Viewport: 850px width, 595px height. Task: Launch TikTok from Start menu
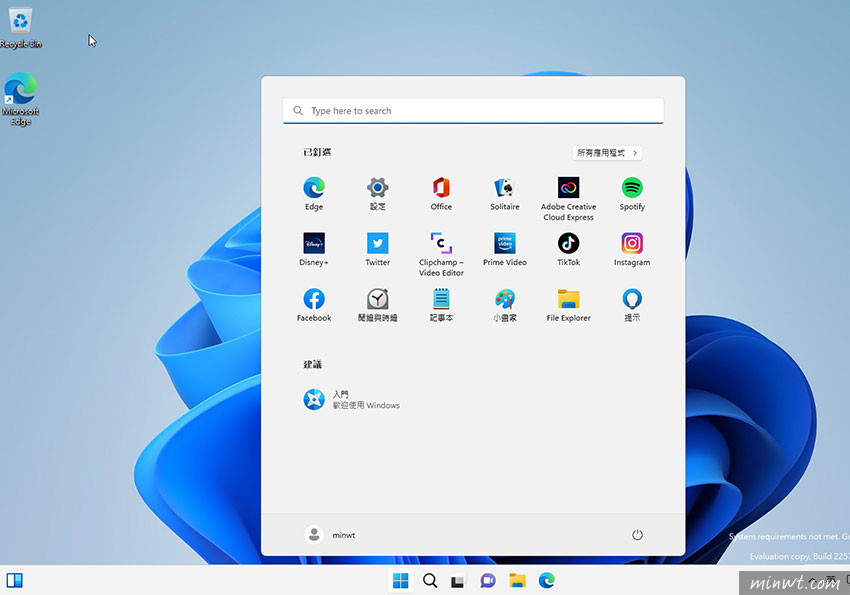click(568, 249)
